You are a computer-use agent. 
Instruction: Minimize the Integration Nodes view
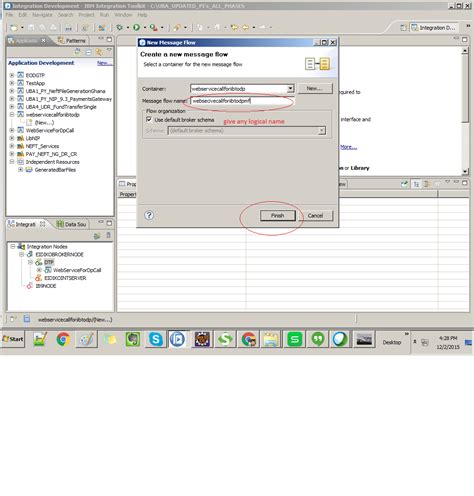[101, 223]
